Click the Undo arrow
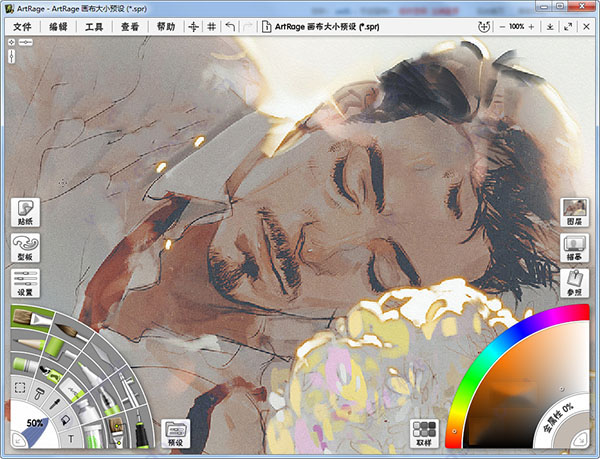This screenshot has height=459, width=600. point(230,27)
